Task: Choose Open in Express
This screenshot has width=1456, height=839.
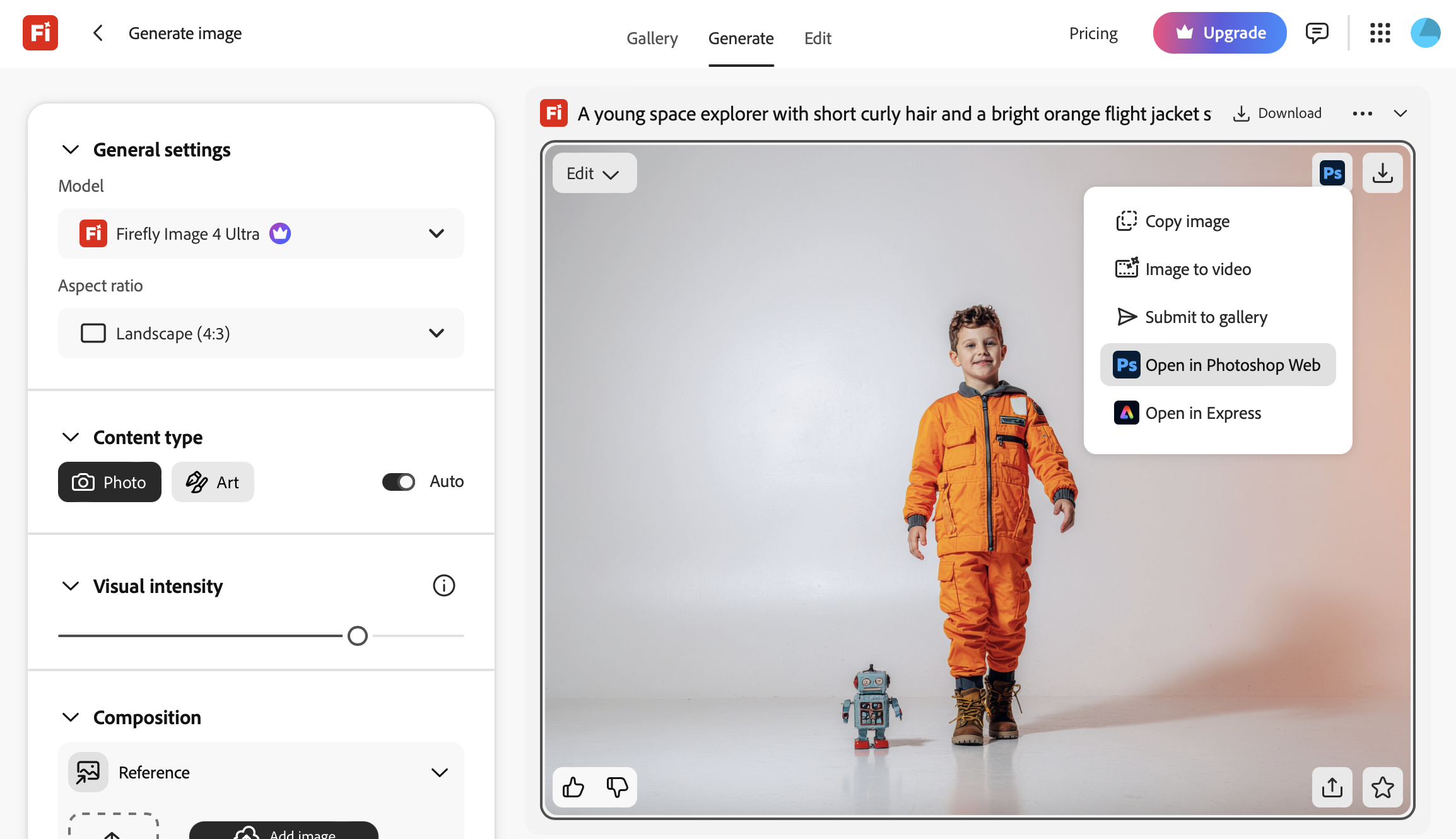Action: [x=1218, y=413]
